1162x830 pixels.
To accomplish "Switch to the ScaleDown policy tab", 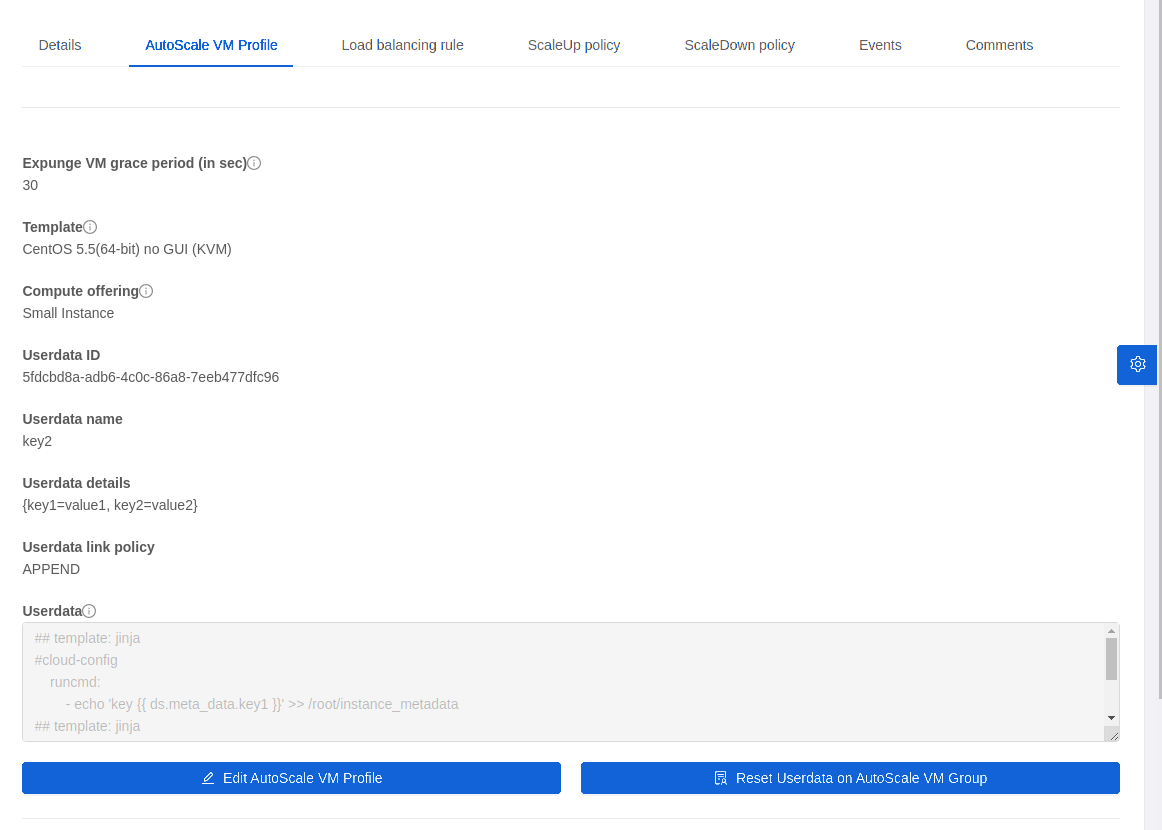I will pyautogui.click(x=739, y=45).
